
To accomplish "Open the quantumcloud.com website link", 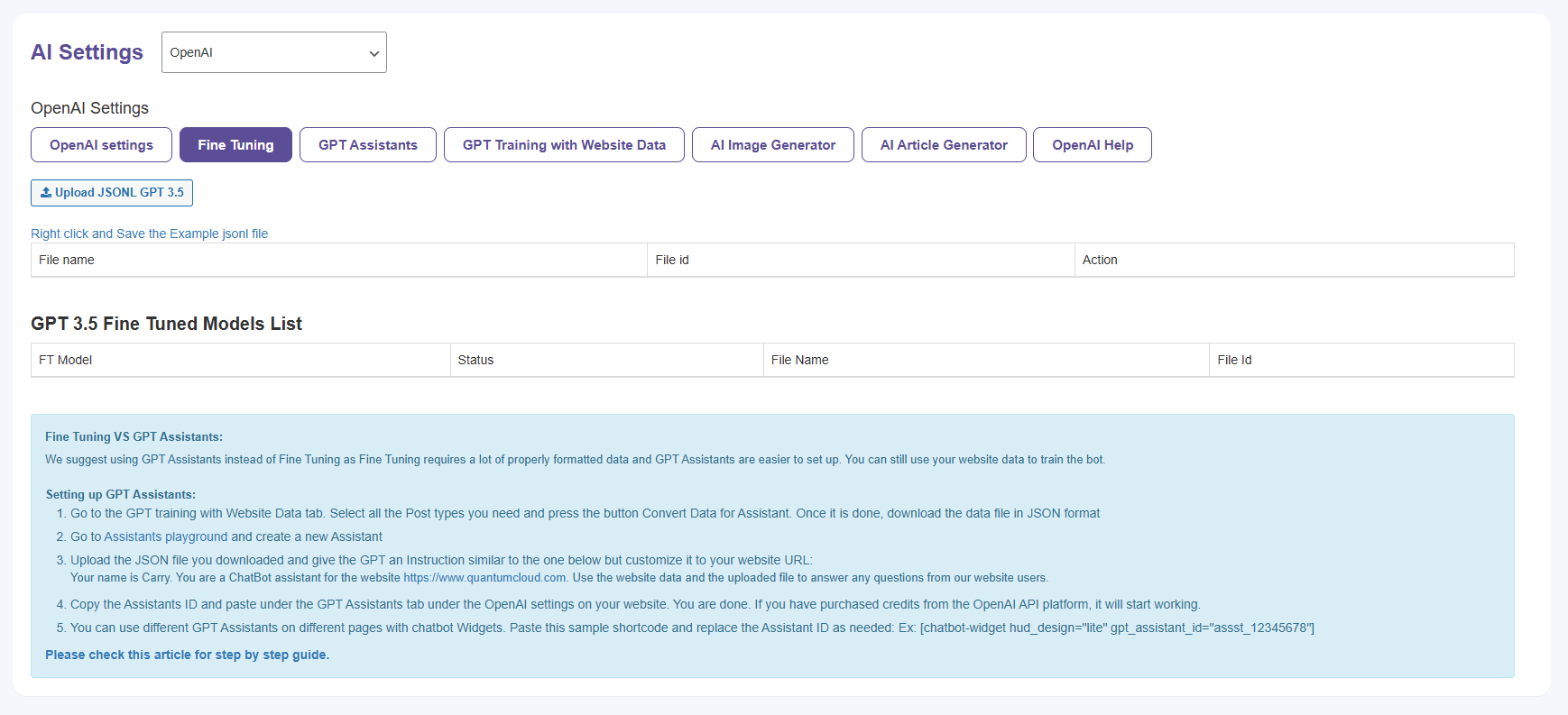I will point(484,578).
